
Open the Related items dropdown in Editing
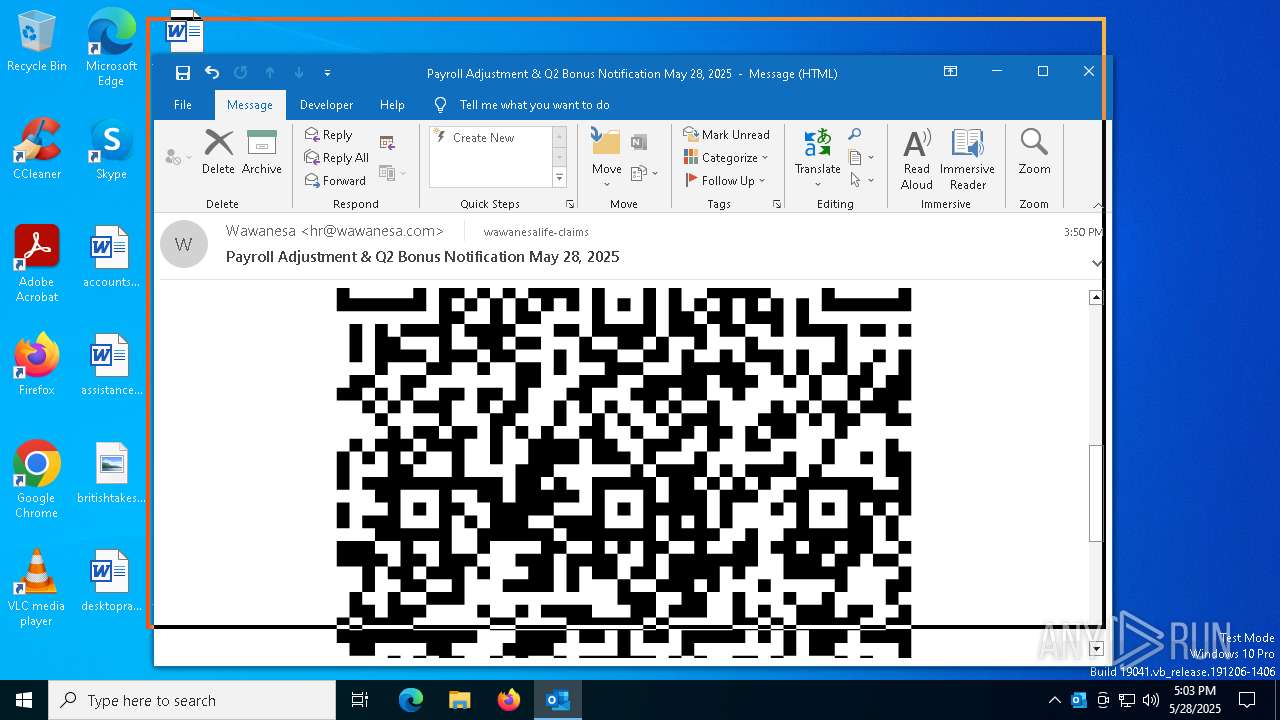(861, 158)
